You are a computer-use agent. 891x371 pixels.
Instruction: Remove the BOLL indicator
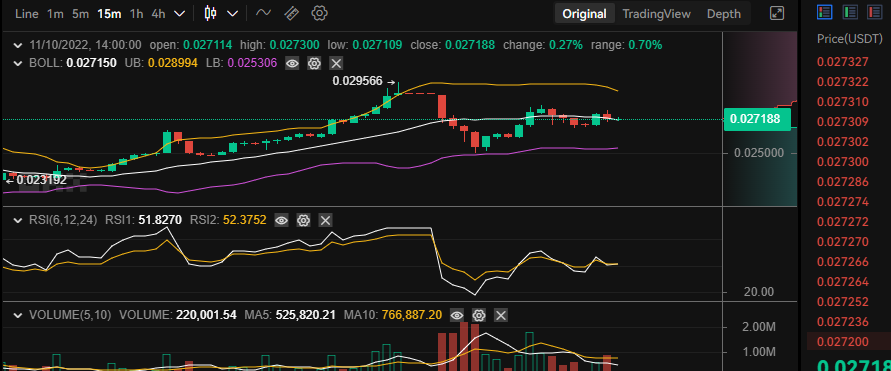(336, 63)
